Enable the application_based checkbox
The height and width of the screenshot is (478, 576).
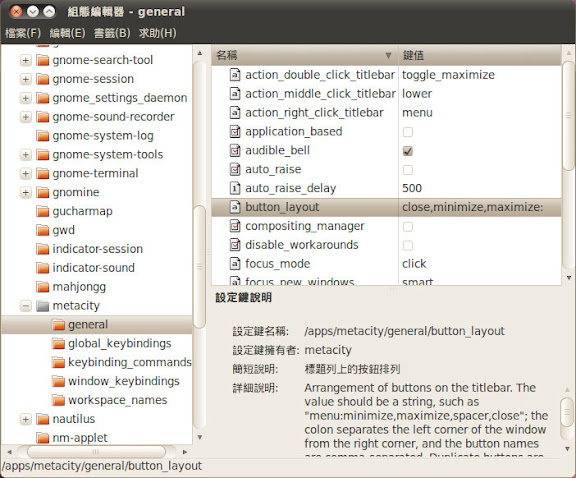[408, 132]
